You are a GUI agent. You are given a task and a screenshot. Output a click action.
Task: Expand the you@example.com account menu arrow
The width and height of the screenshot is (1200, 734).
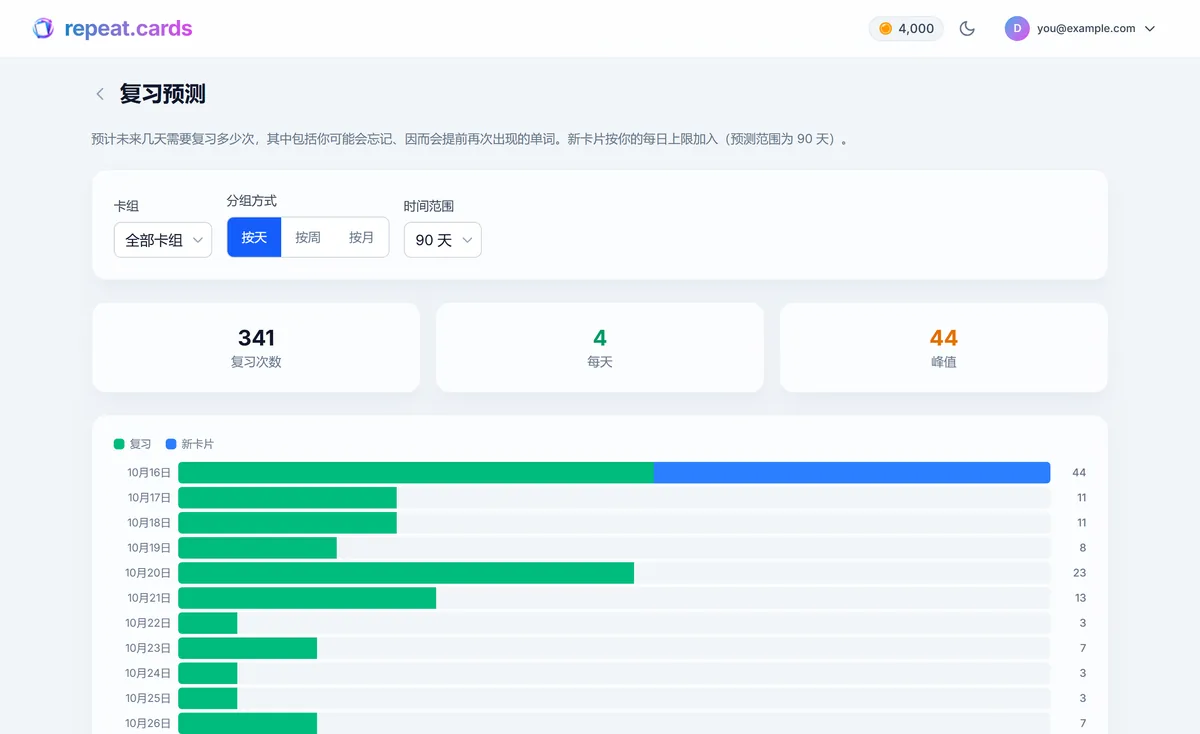tap(1150, 29)
